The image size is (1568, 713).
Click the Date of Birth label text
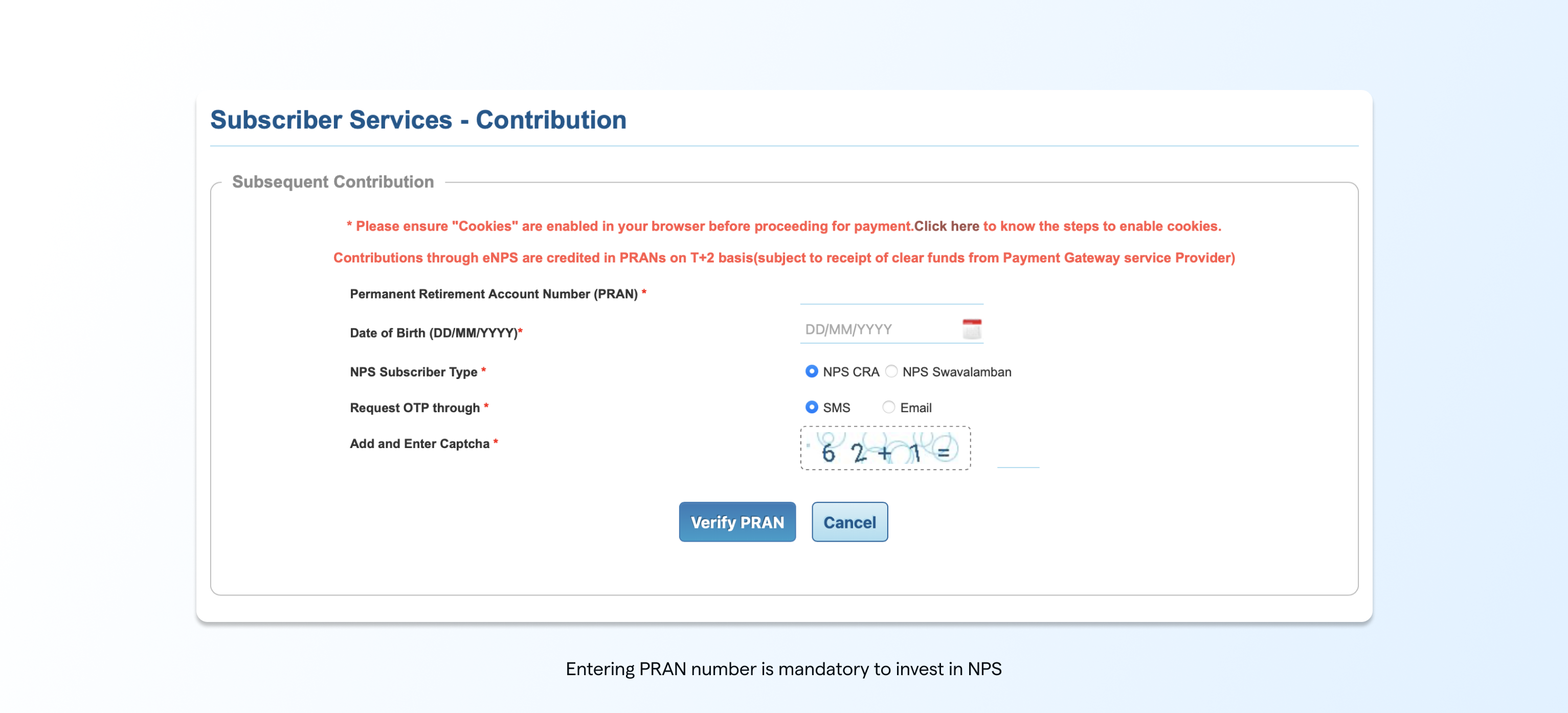[x=433, y=333]
